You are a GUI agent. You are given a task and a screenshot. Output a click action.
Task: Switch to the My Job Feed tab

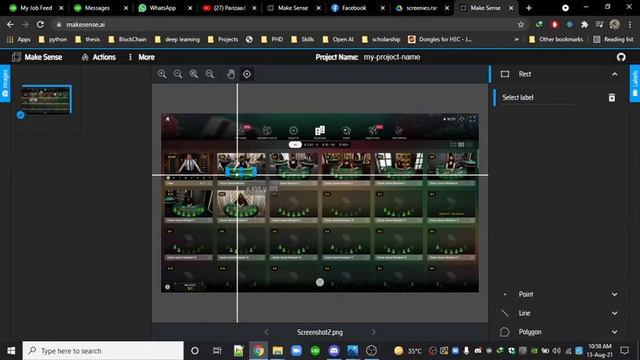(x=36, y=8)
